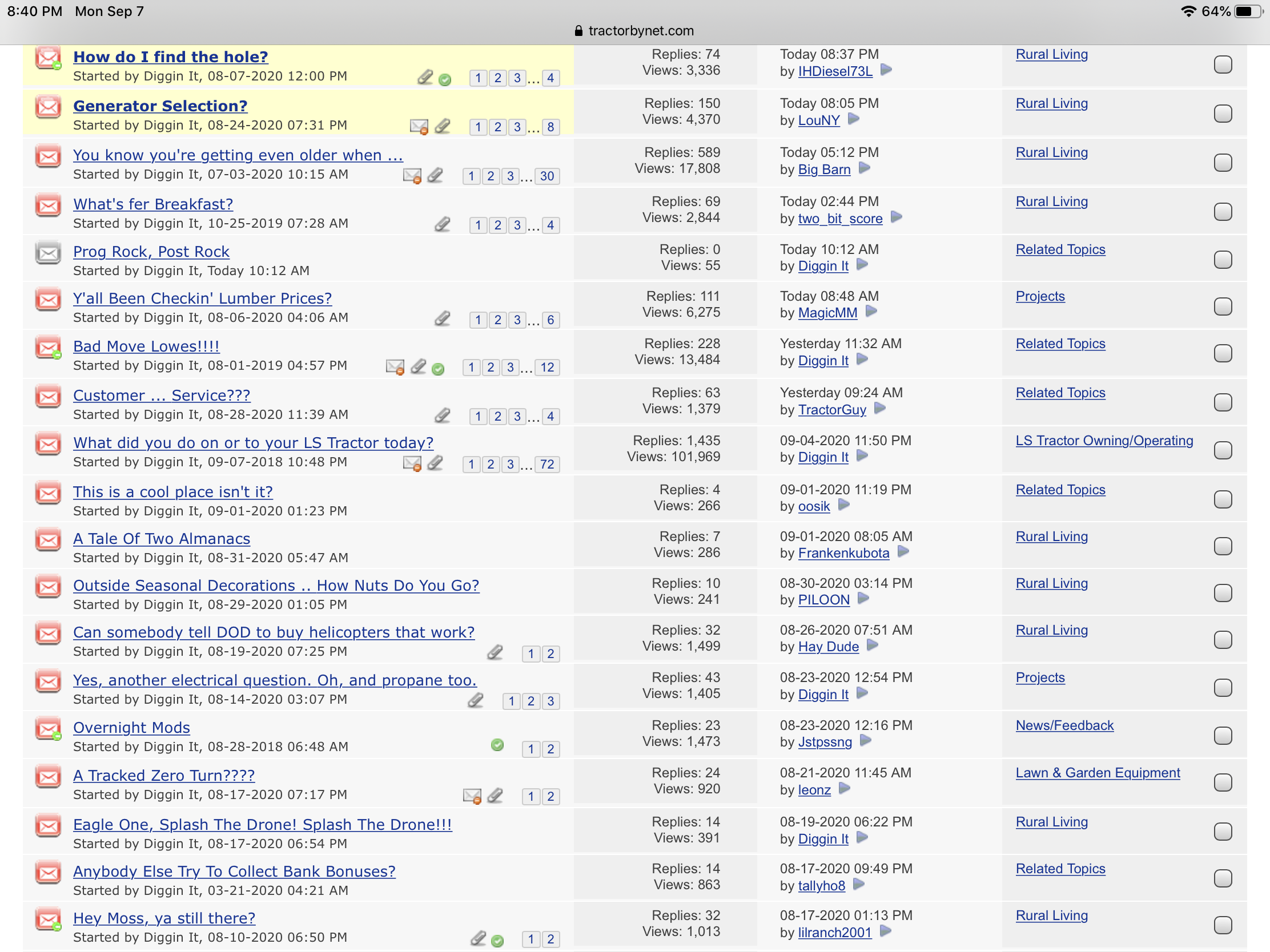Open page 8 of Generator Selection thread
Screen dimensions: 1270x952
tap(550, 127)
